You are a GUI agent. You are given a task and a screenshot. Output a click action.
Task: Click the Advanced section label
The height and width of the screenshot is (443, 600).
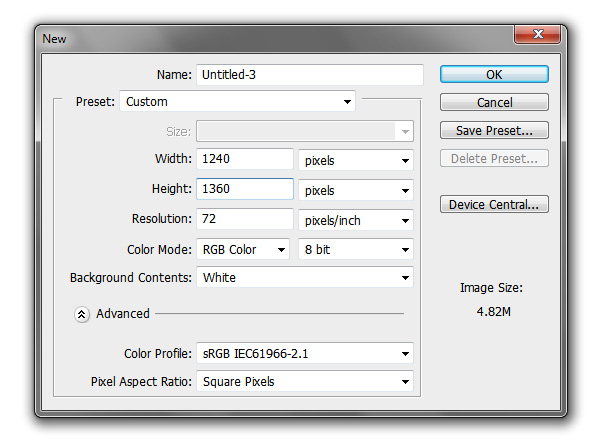pos(123,314)
